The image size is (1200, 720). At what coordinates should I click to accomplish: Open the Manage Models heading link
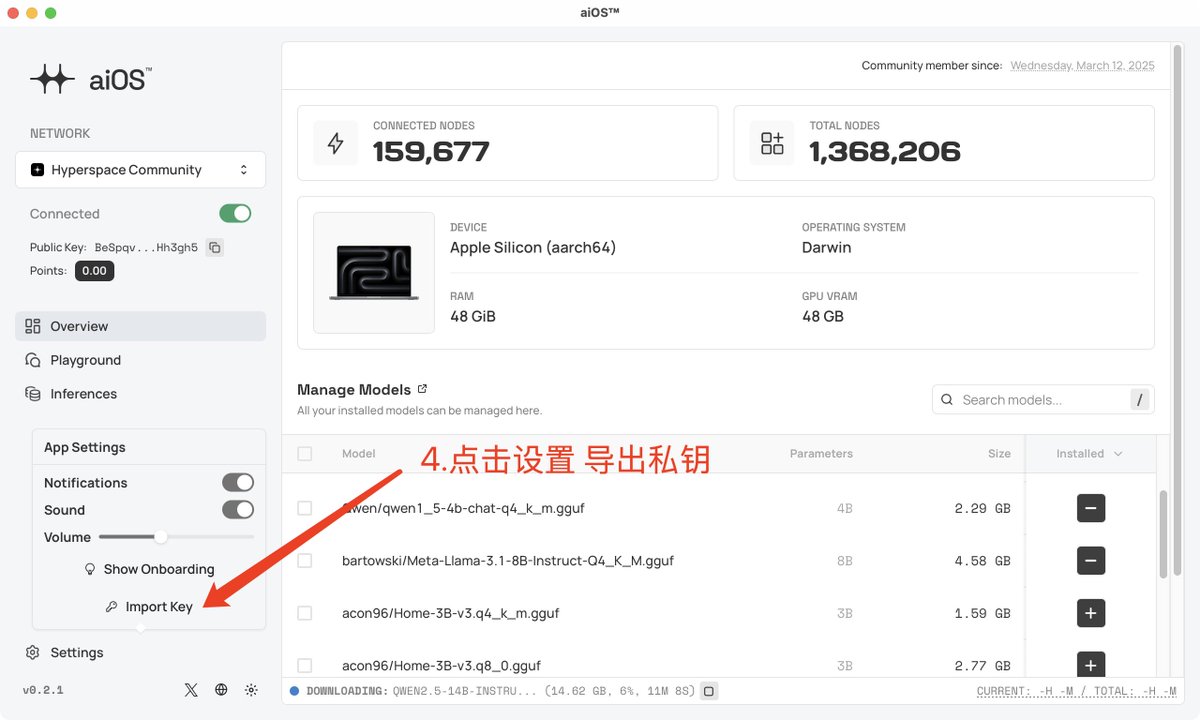point(354,389)
